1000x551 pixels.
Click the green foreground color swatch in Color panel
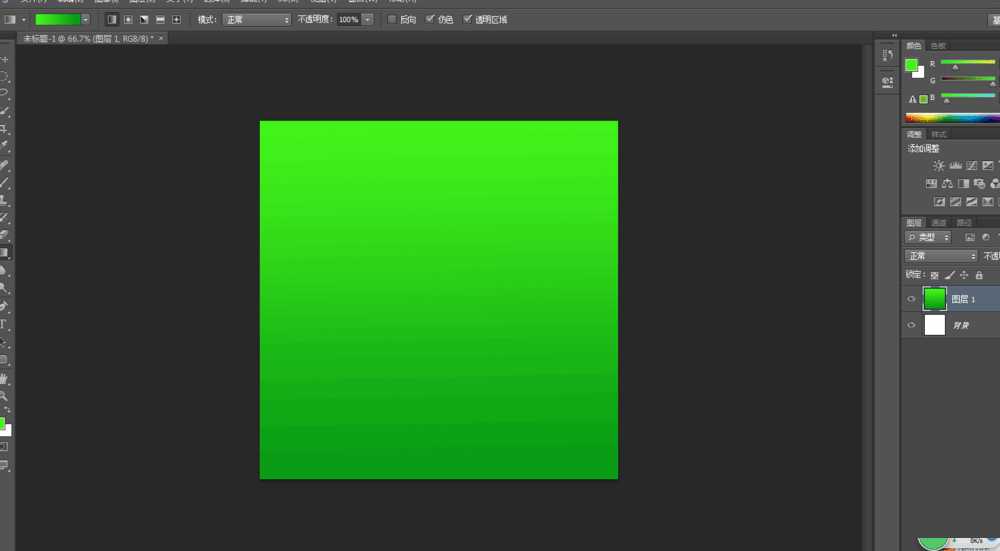click(x=911, y=65)
